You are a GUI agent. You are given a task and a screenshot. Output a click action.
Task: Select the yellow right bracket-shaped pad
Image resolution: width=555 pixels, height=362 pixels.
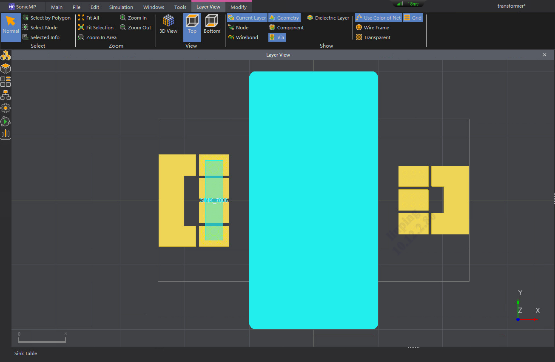455,200
